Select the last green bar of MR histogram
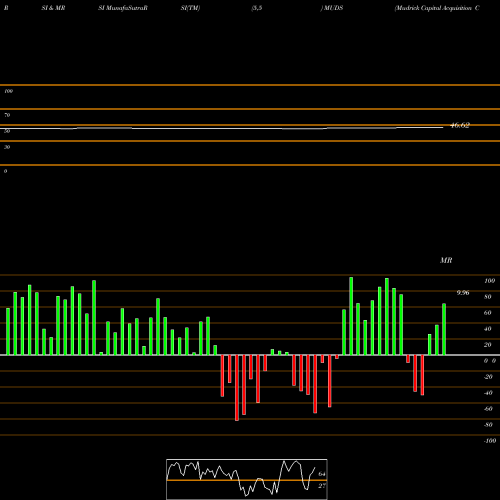 (444, 329)
